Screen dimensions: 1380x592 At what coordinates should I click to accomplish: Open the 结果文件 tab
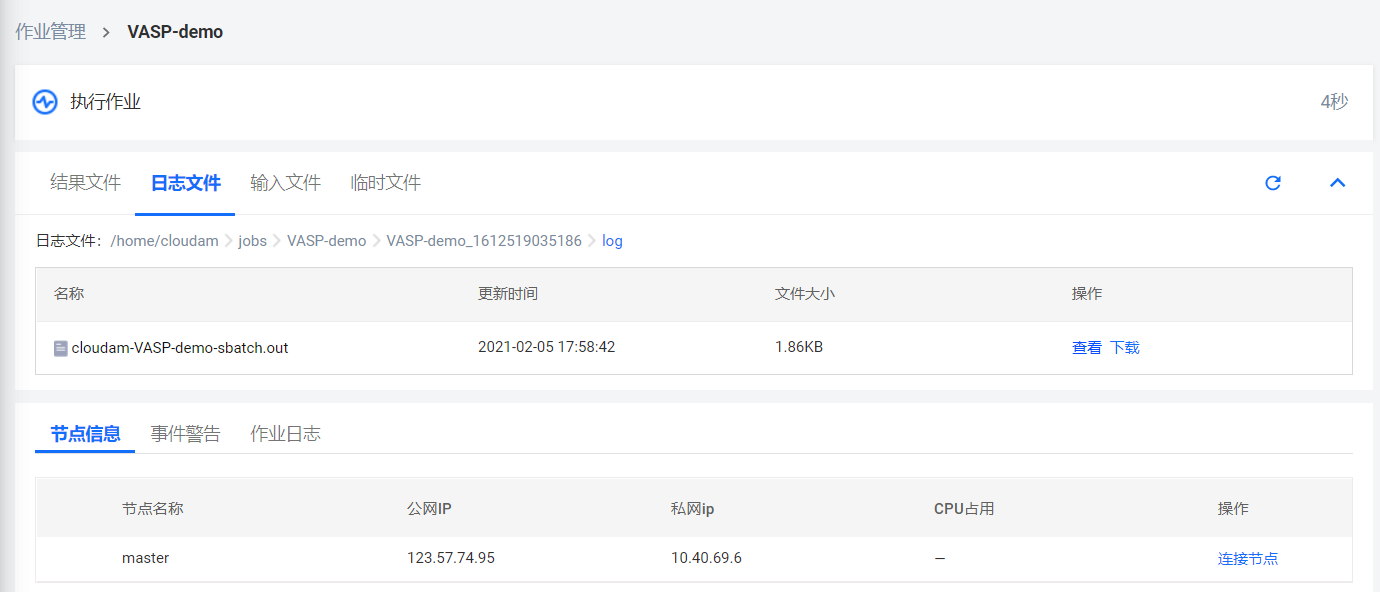point(85,183)
